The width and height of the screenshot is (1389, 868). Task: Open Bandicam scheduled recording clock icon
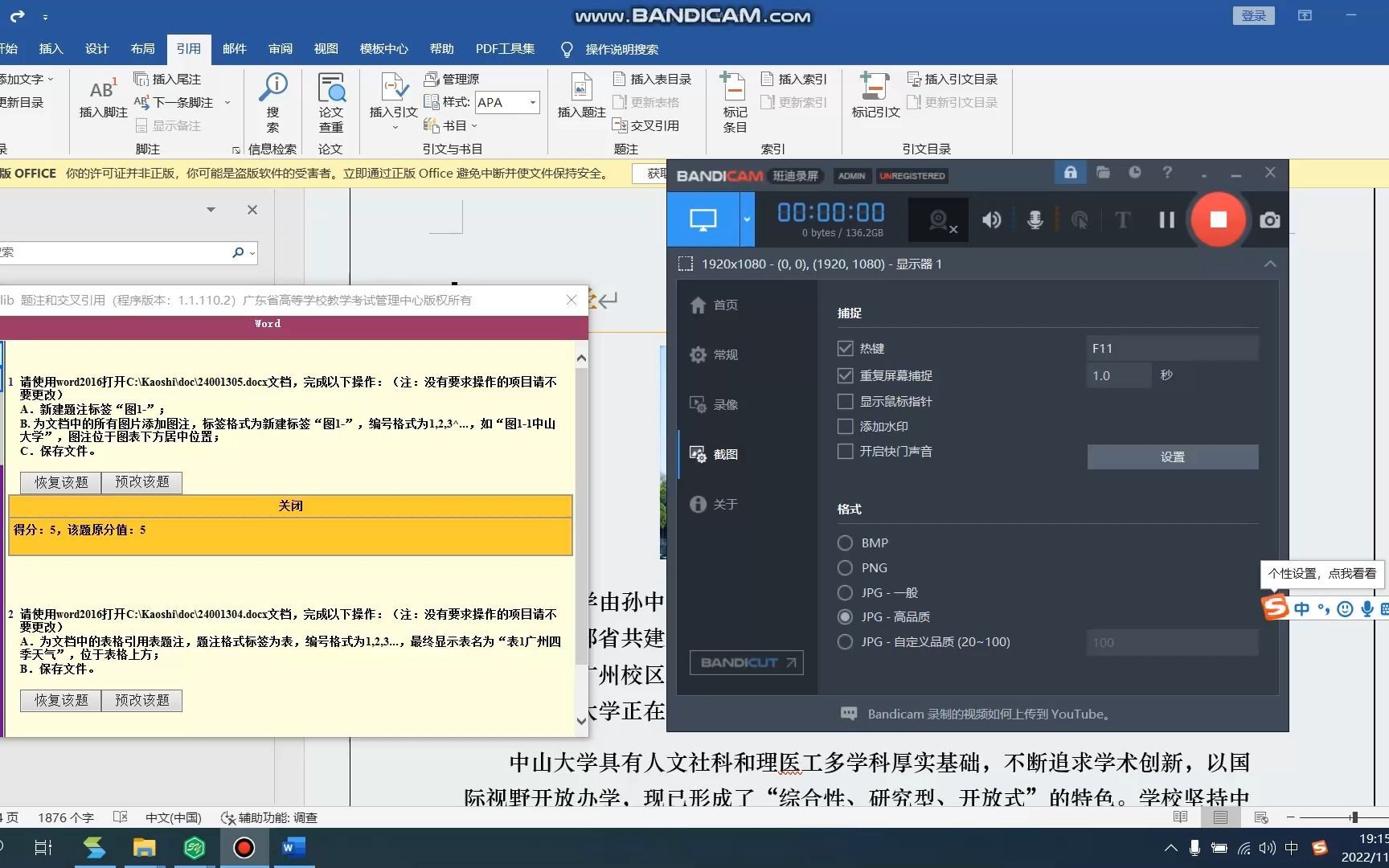1135,172
